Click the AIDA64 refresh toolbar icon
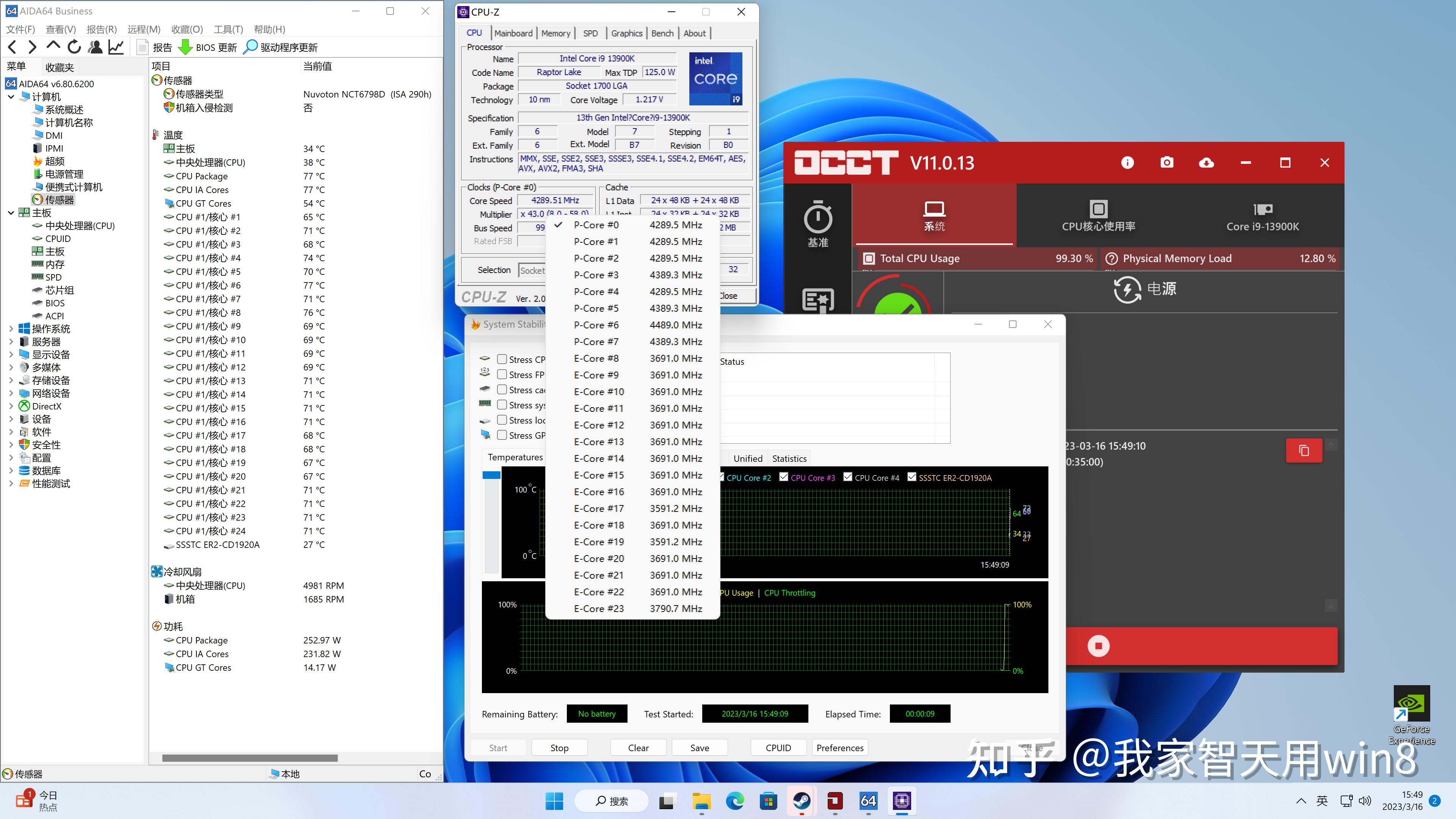Image resolution: width=1456 pixels, height=819 pixels. (74, 47)
